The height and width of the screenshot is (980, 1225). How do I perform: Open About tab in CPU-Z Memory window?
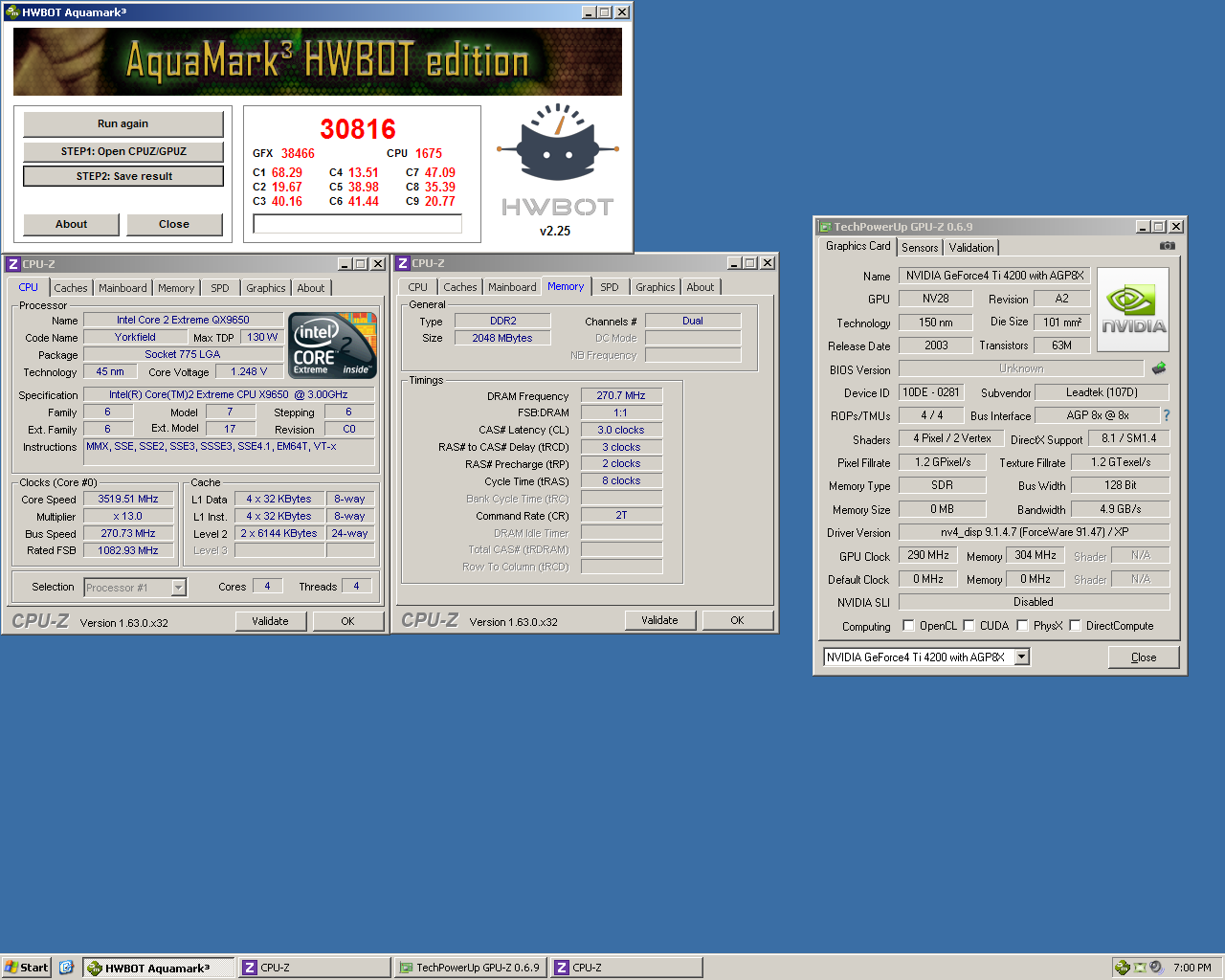[x=701, y=287]
